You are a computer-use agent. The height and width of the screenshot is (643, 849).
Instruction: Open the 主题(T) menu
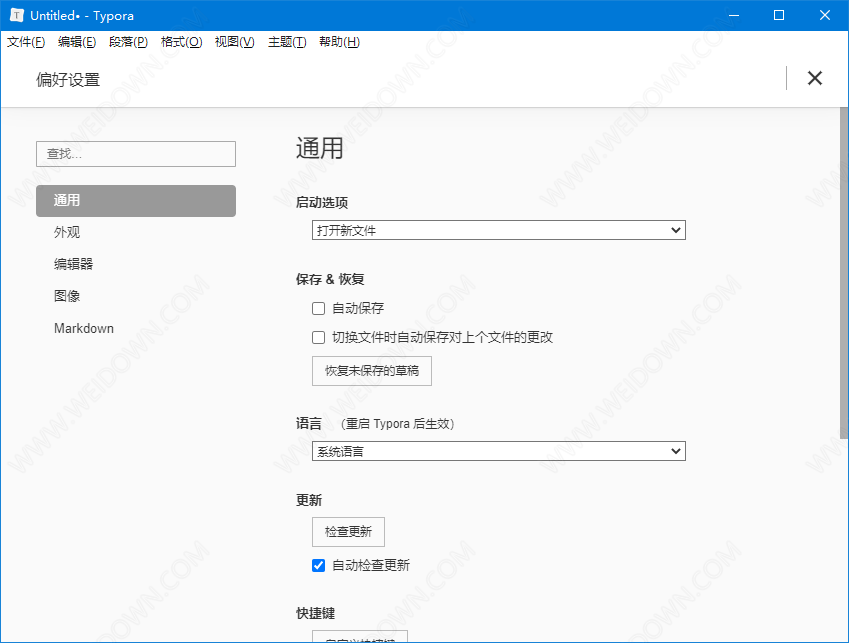(287, 42)
